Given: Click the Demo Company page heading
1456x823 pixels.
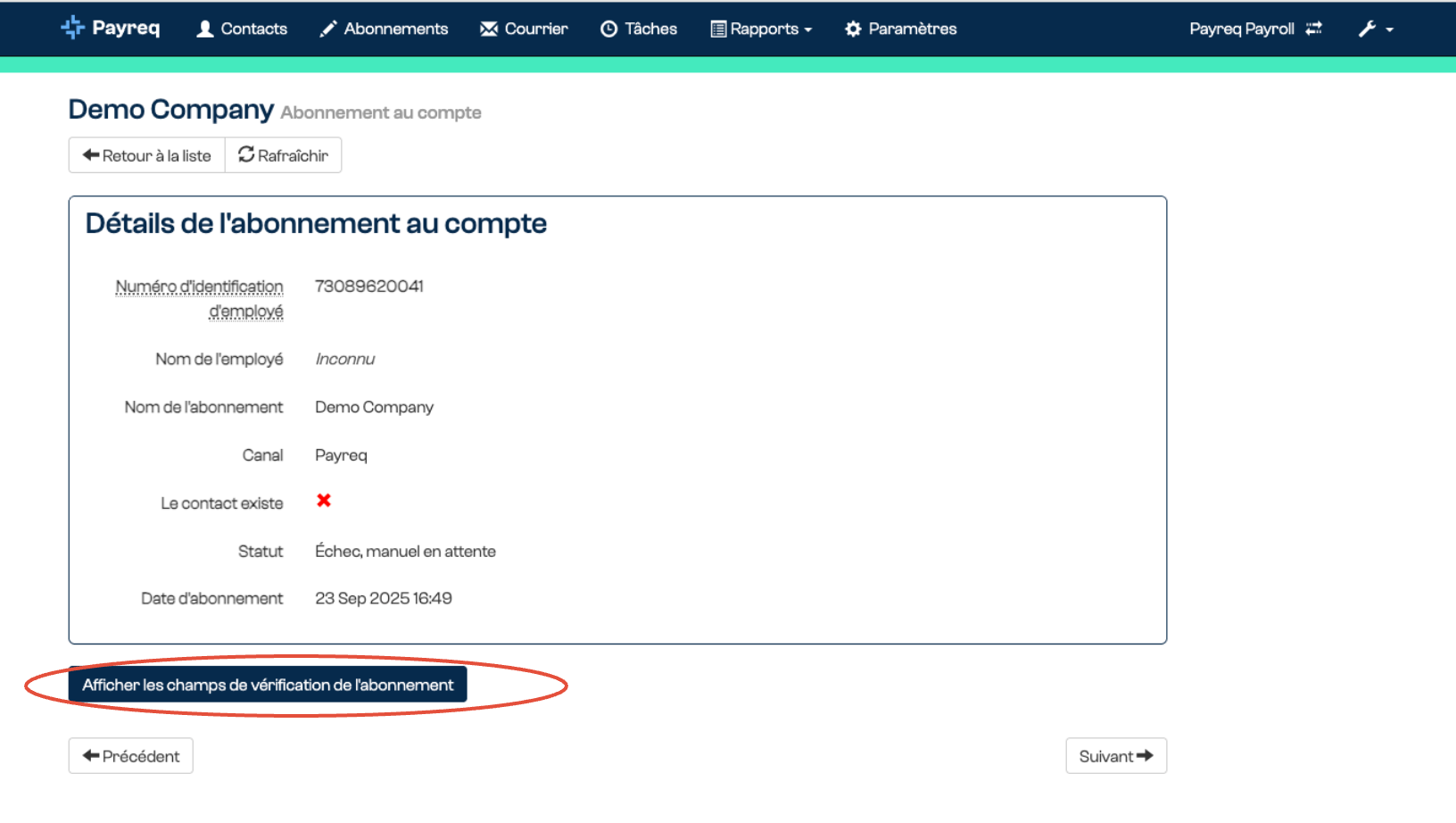Looking at the screenshot, I should pos(171,109).
